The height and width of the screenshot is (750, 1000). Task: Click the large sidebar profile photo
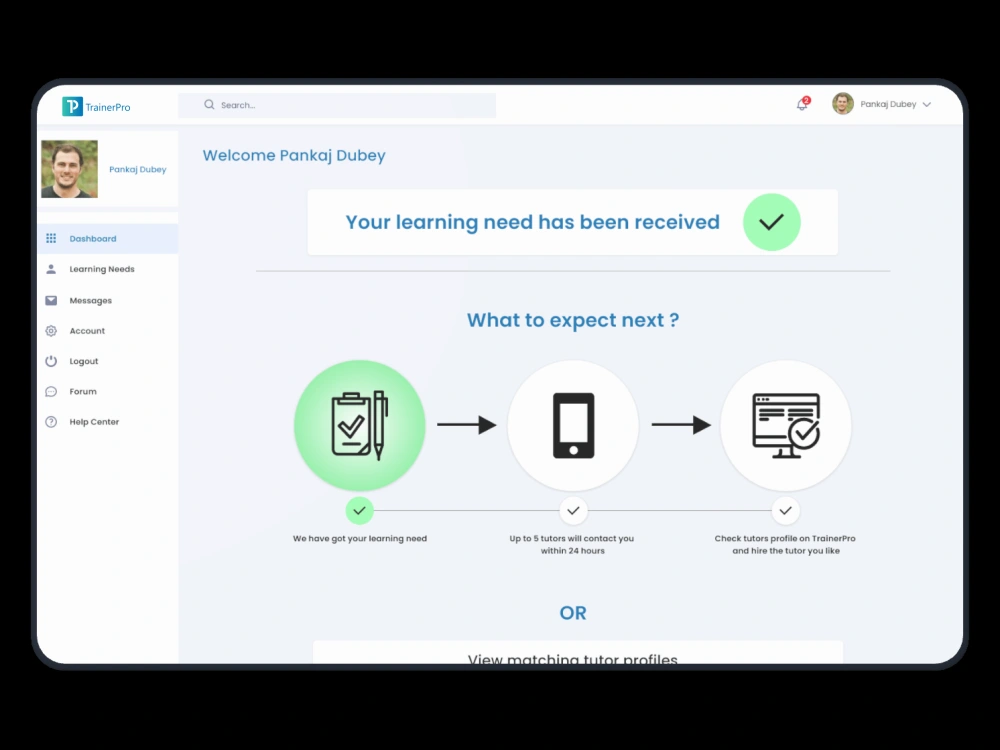pyautogui.click(x=70, y=169)
